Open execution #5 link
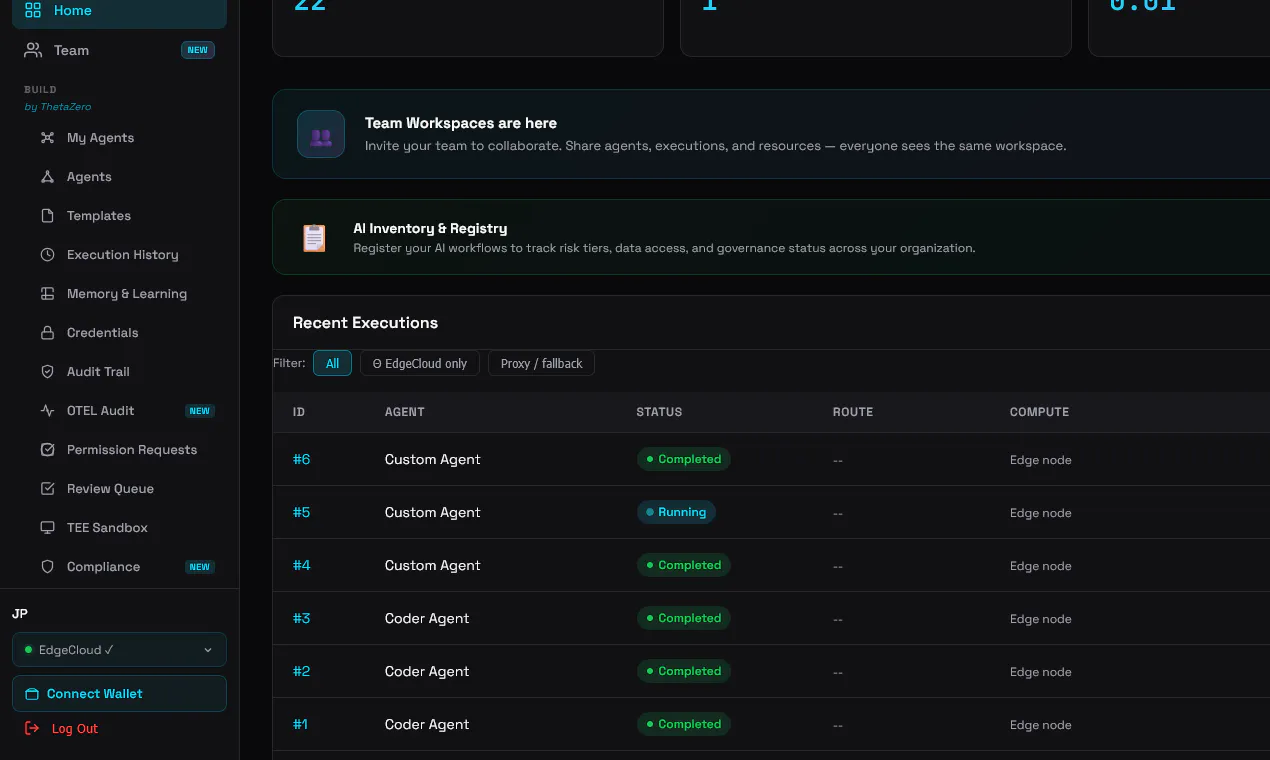Screen dimensions: 1270x760 [x=301, y=512]
